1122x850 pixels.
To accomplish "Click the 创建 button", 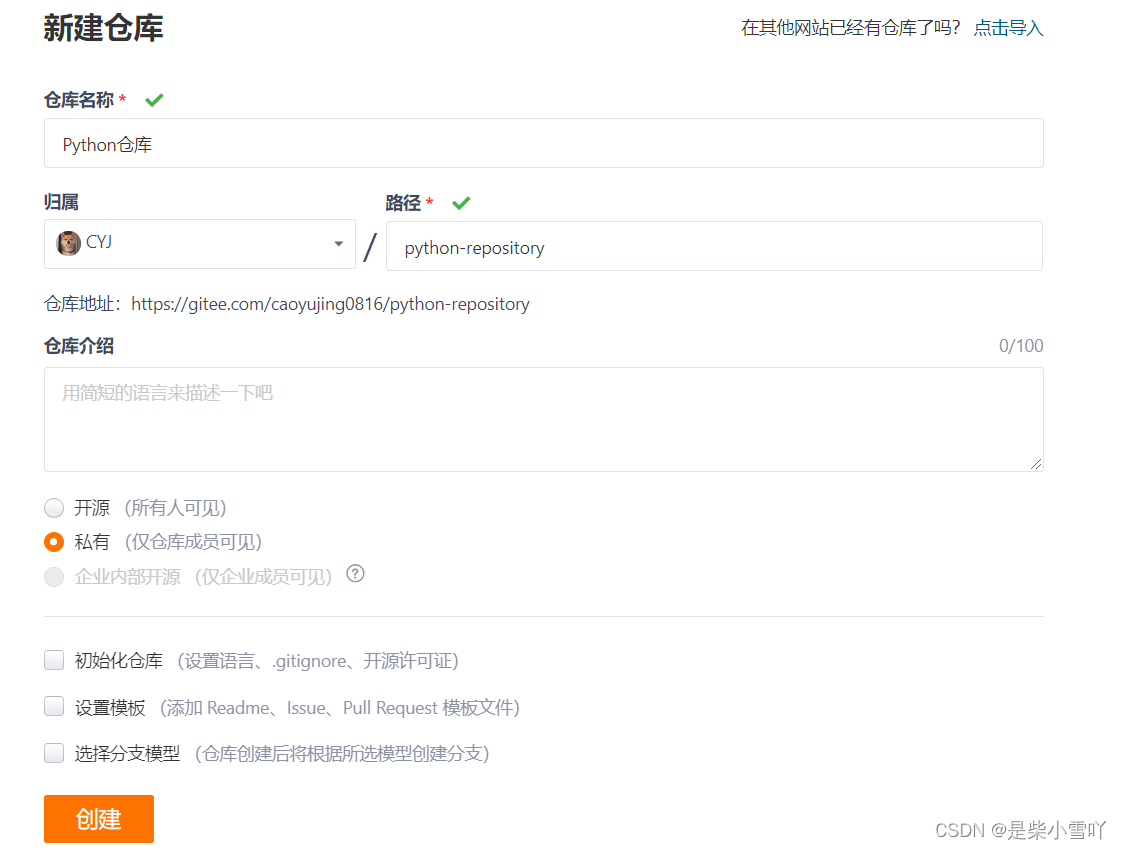I will coord(99,819).
